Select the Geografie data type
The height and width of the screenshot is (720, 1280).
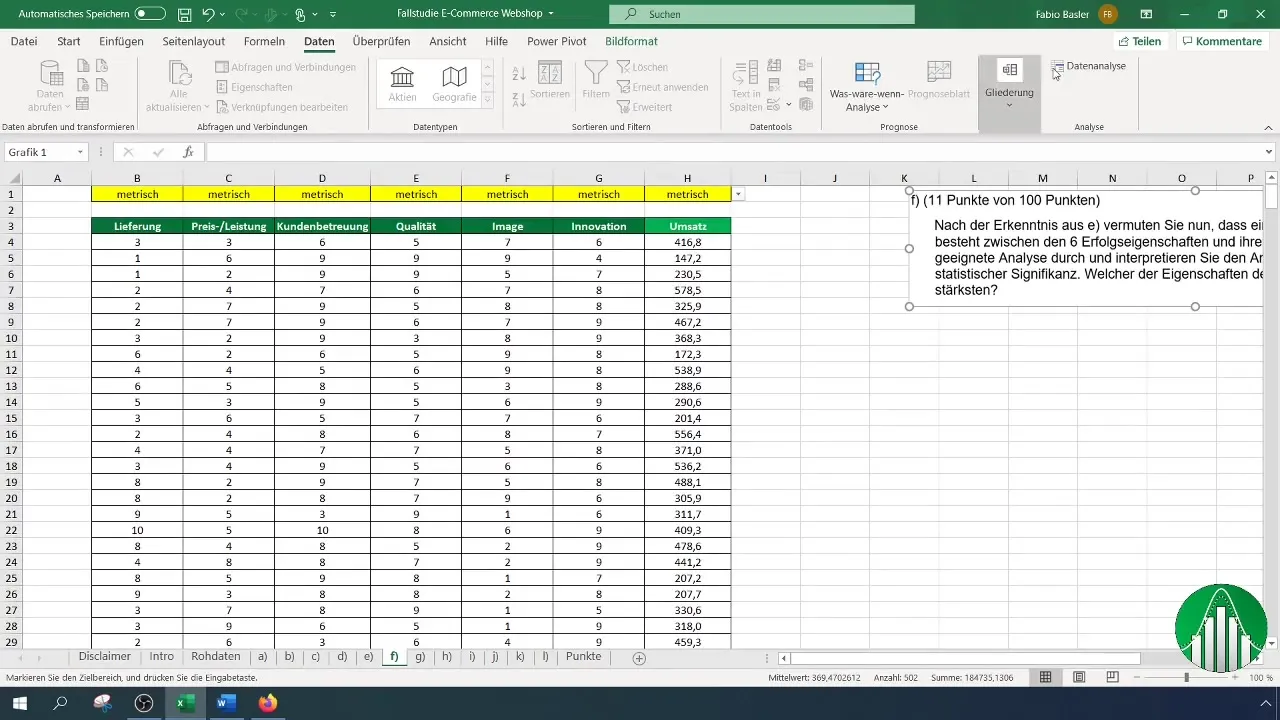(454, 84)
